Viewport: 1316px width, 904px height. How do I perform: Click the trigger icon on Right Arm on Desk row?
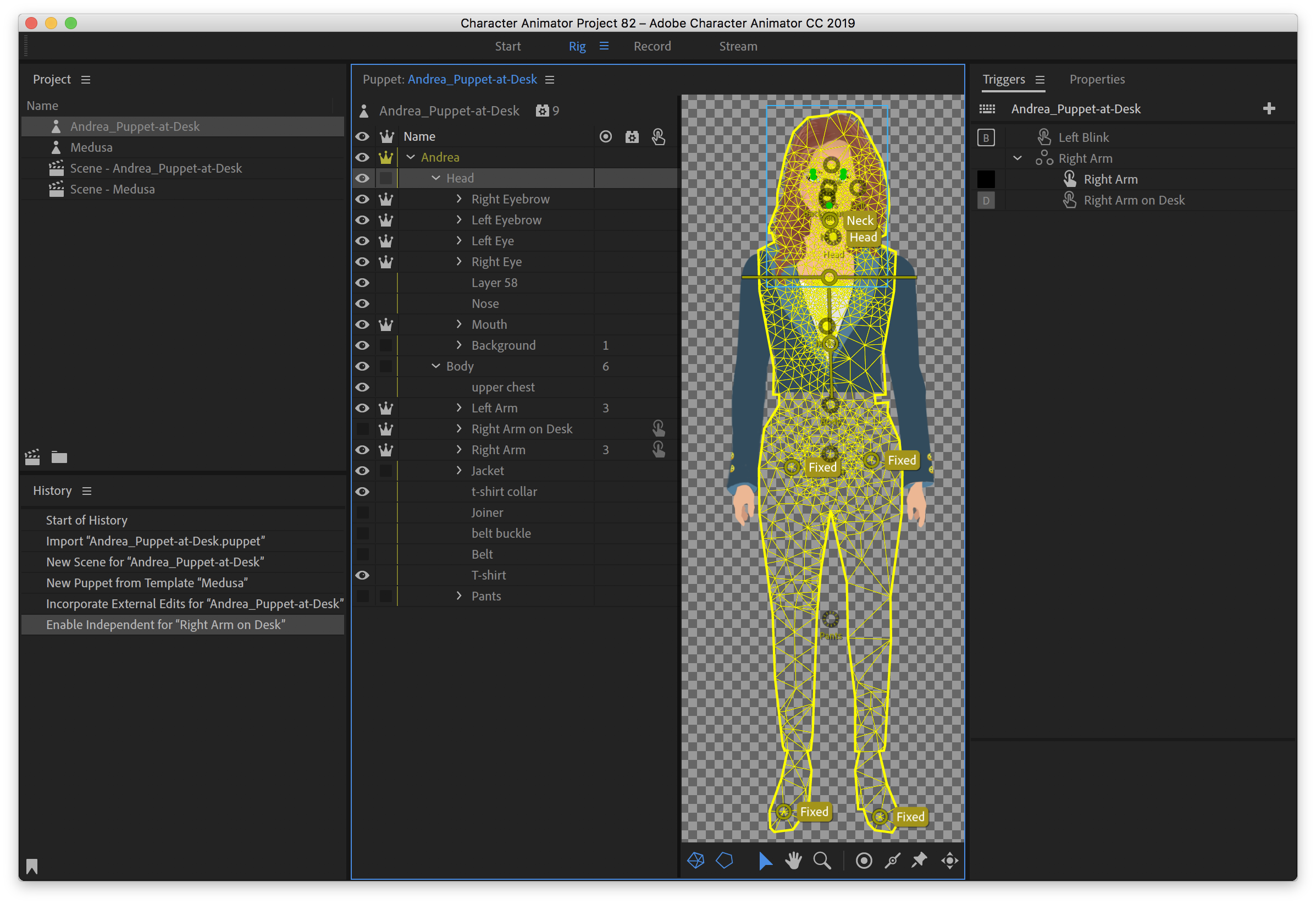pos(658,428)
